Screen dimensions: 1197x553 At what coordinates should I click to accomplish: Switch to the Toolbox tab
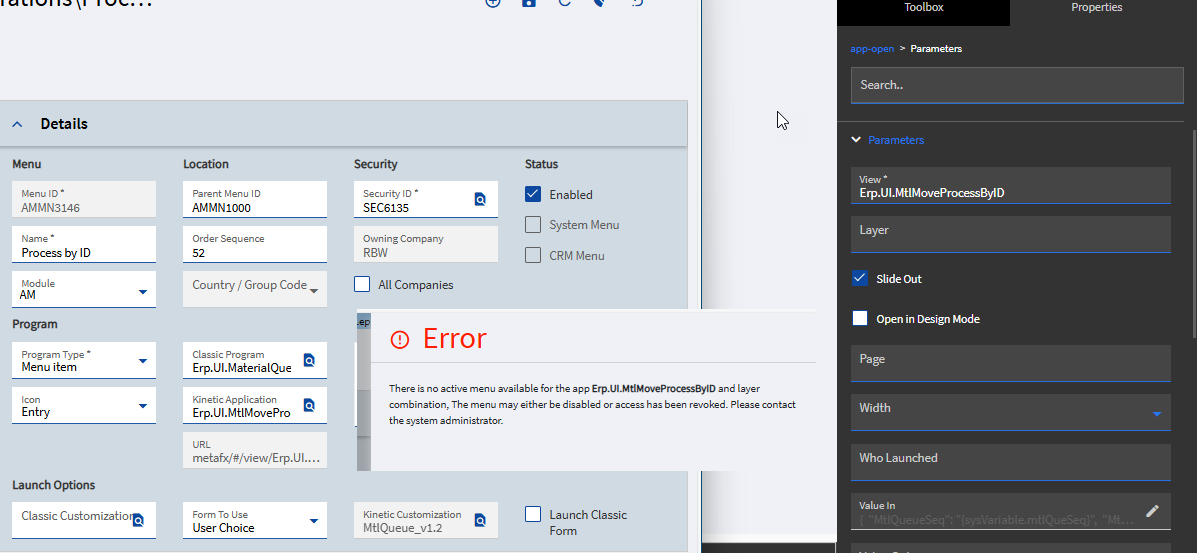point(924,8)
